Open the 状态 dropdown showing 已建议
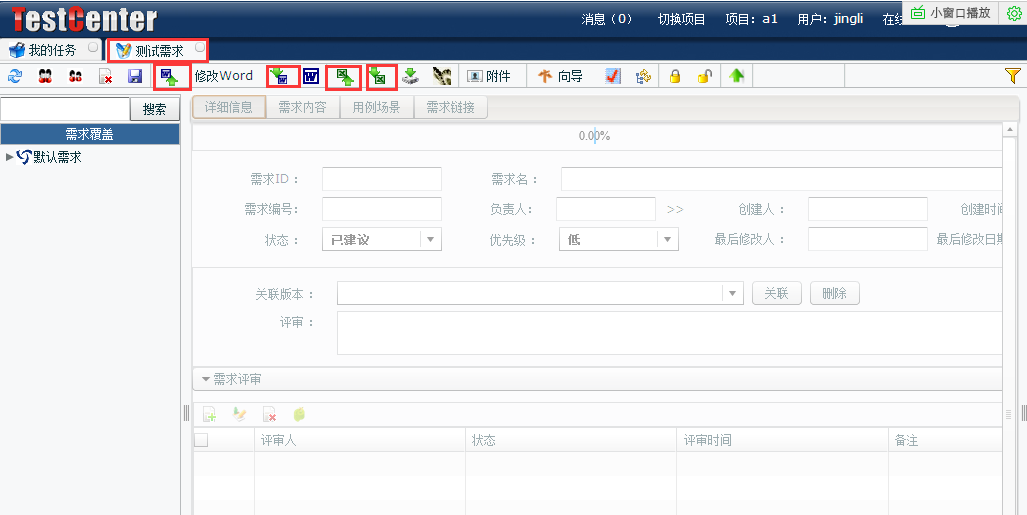This screenshot has width=1027, height=515. click(382, 239)
